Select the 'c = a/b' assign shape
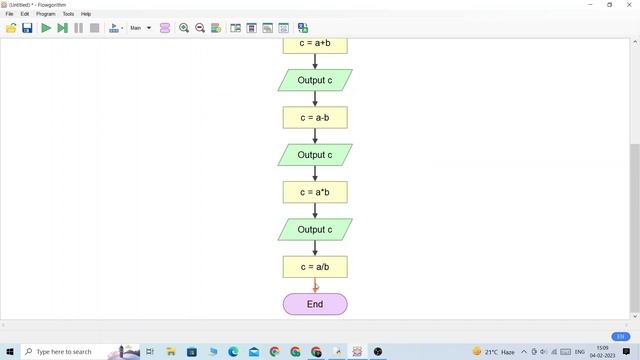The image size is (640, 360). (315, 267)
